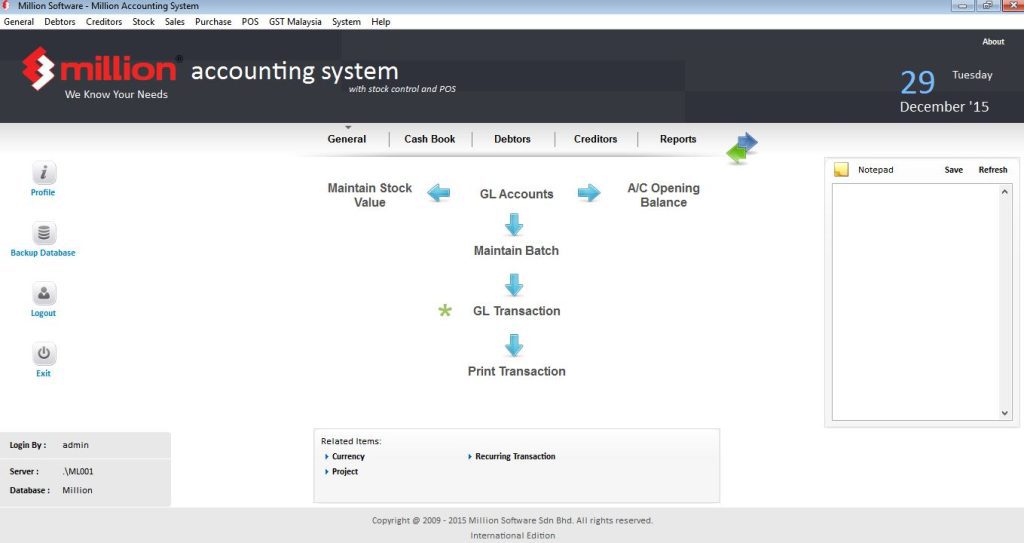Screen dimensions: 1024x543
Task: Click down arrow above Print Transaction
Action: (514, 345)
